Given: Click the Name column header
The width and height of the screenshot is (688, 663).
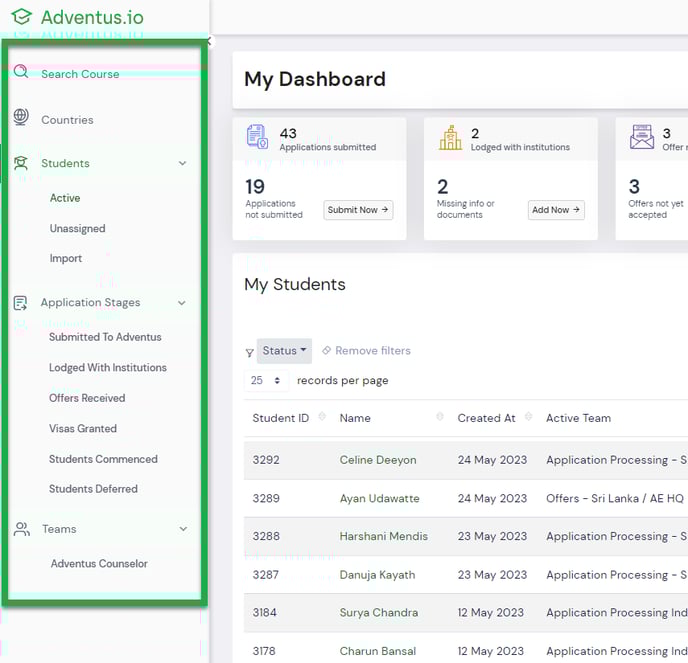Looking at the screenshot, I should tap(355, 418).
